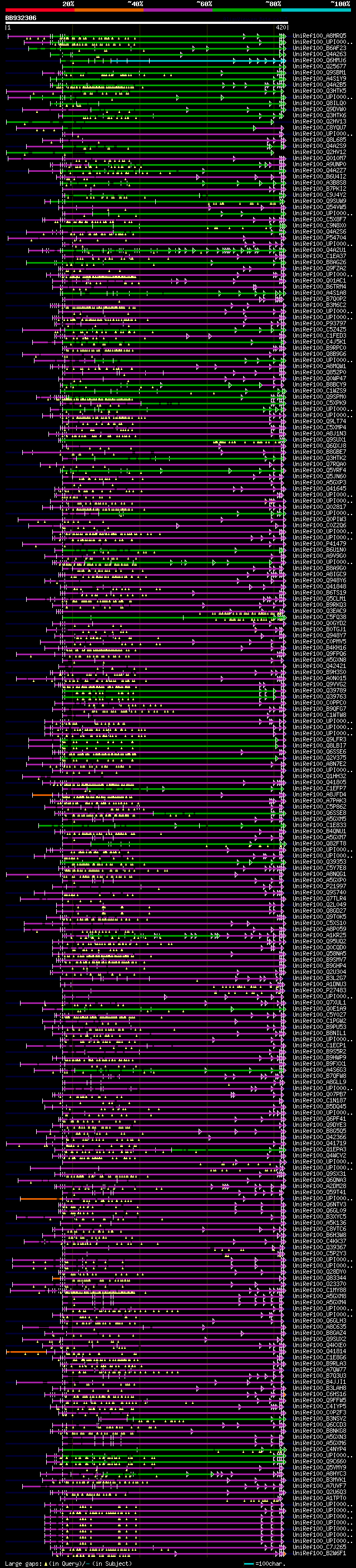Select the UniRef100_Q9LT74 label
The height and width of the screenshot is (1568, 356).
[x=319, y=421]
